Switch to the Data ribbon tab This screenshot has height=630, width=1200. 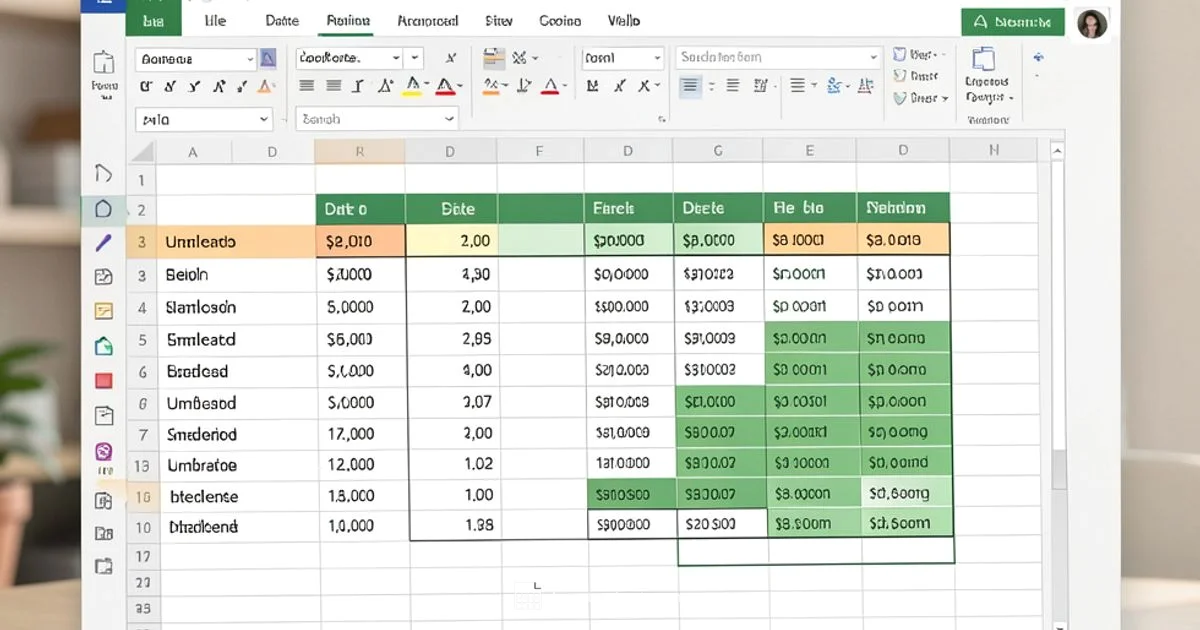(x=281, y=20)
